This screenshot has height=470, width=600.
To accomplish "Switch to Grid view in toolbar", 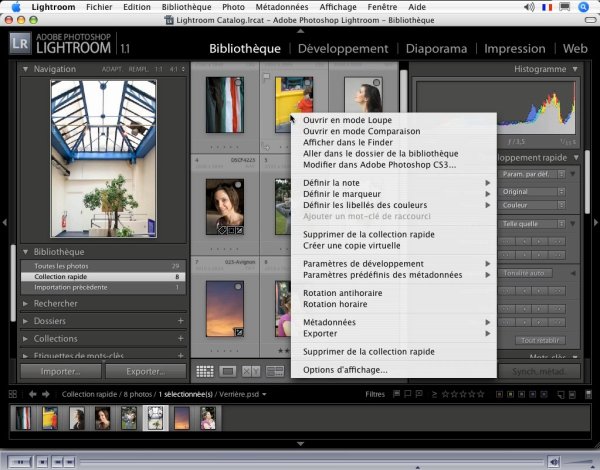I will coord(205,371).
